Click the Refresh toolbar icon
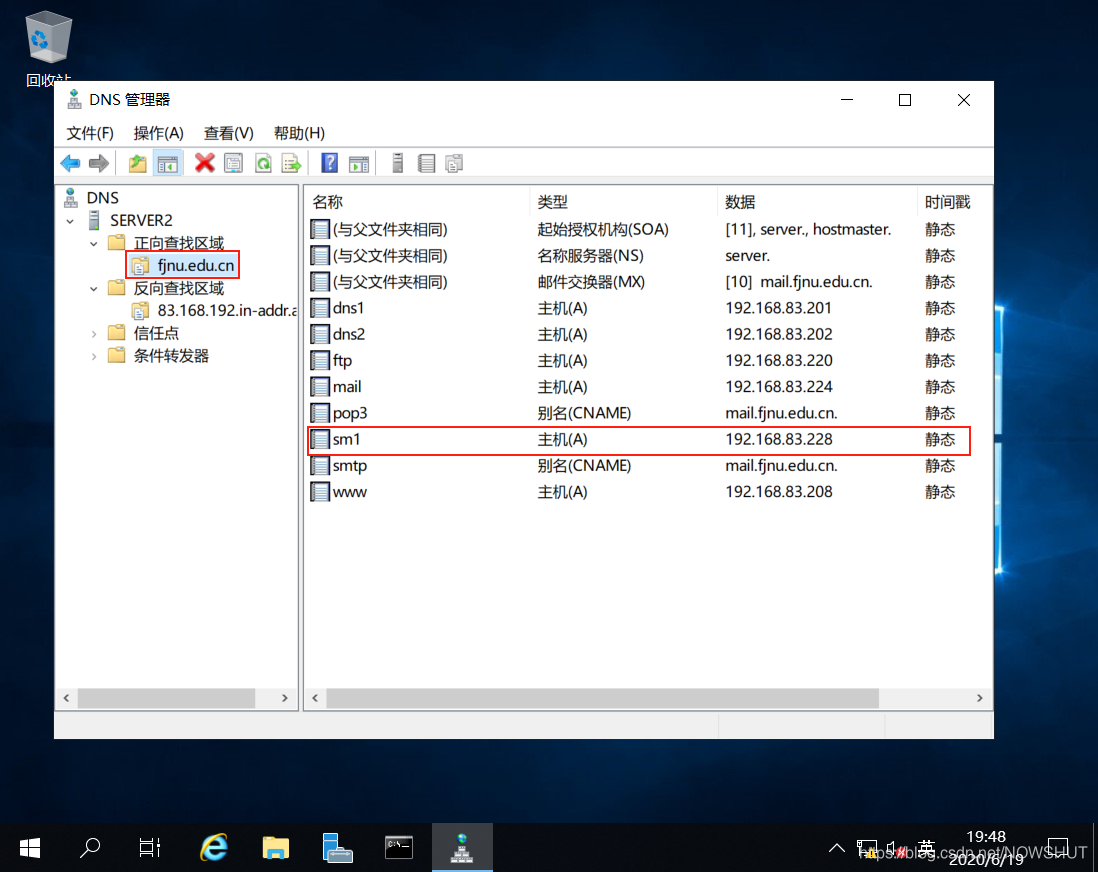This screenshot has height=872, width=1098. pos(262,163)
